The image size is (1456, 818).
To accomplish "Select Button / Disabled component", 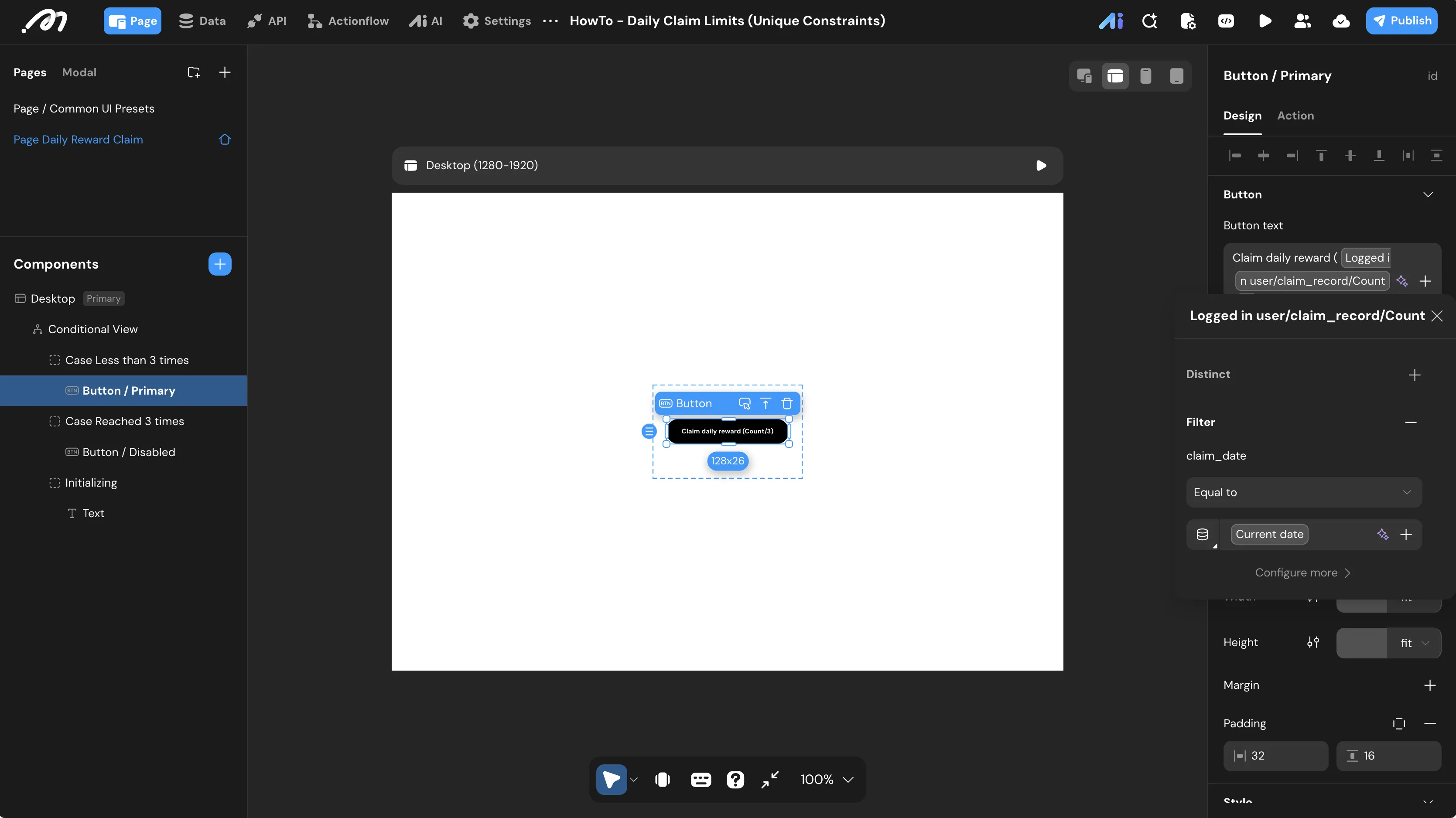I will (x=123, y=452).
